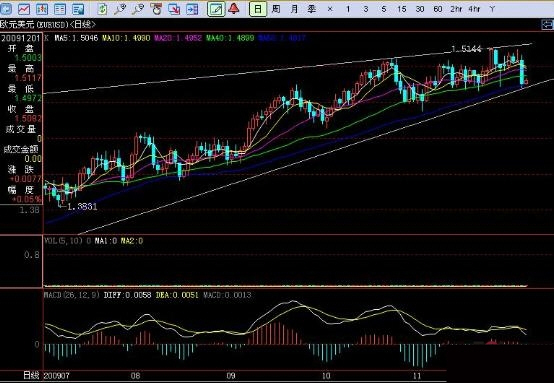Select the 1 minute timeframe

(348, 9)
